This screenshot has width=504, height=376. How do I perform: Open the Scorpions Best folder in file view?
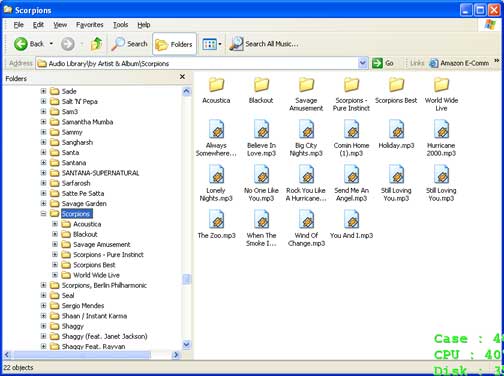click(x=396, y=90)
